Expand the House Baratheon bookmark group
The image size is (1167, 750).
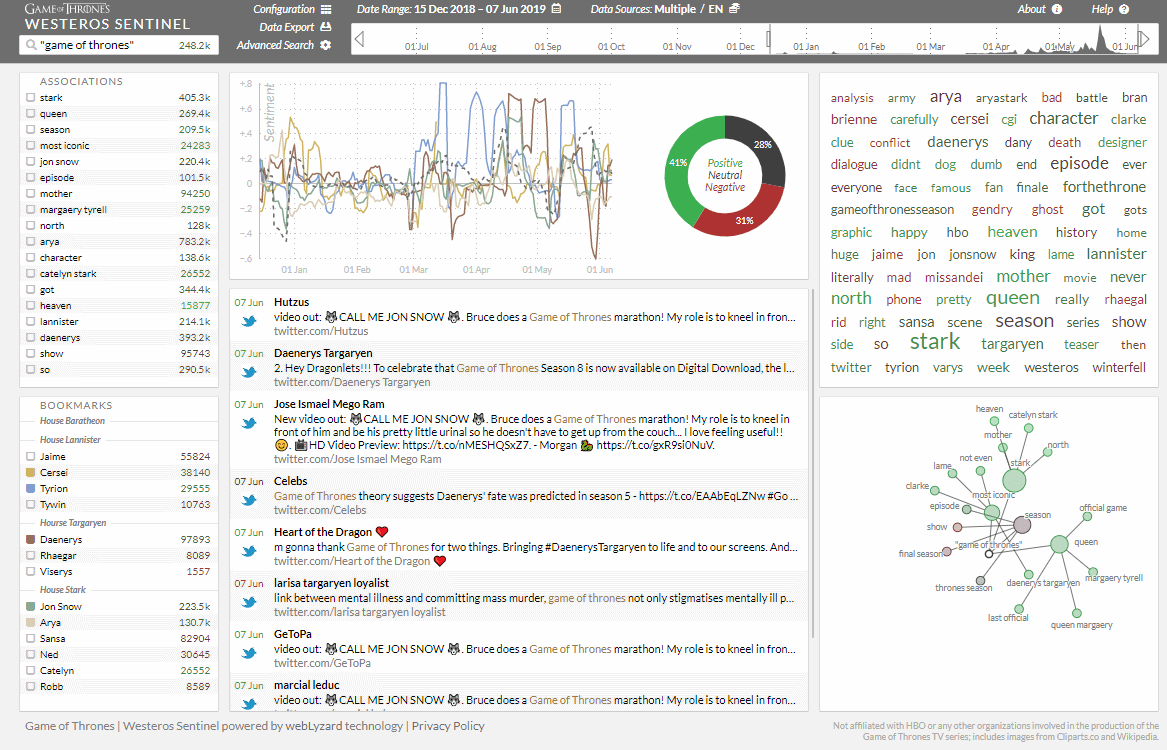[72, 421]
